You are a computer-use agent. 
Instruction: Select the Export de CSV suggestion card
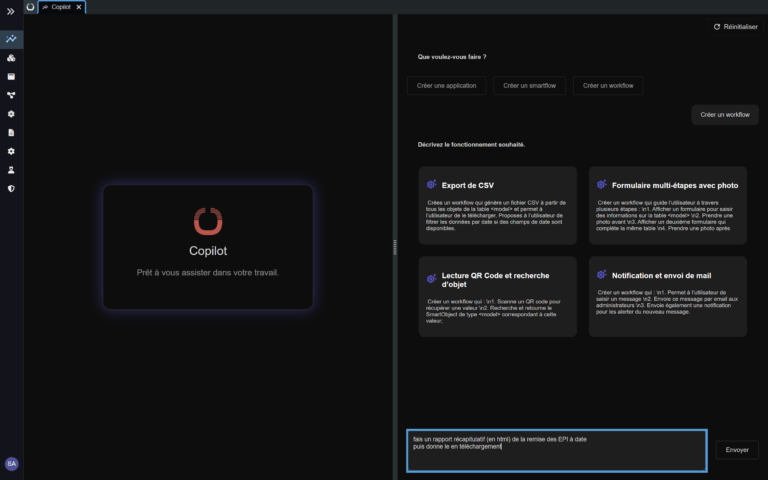498,206
